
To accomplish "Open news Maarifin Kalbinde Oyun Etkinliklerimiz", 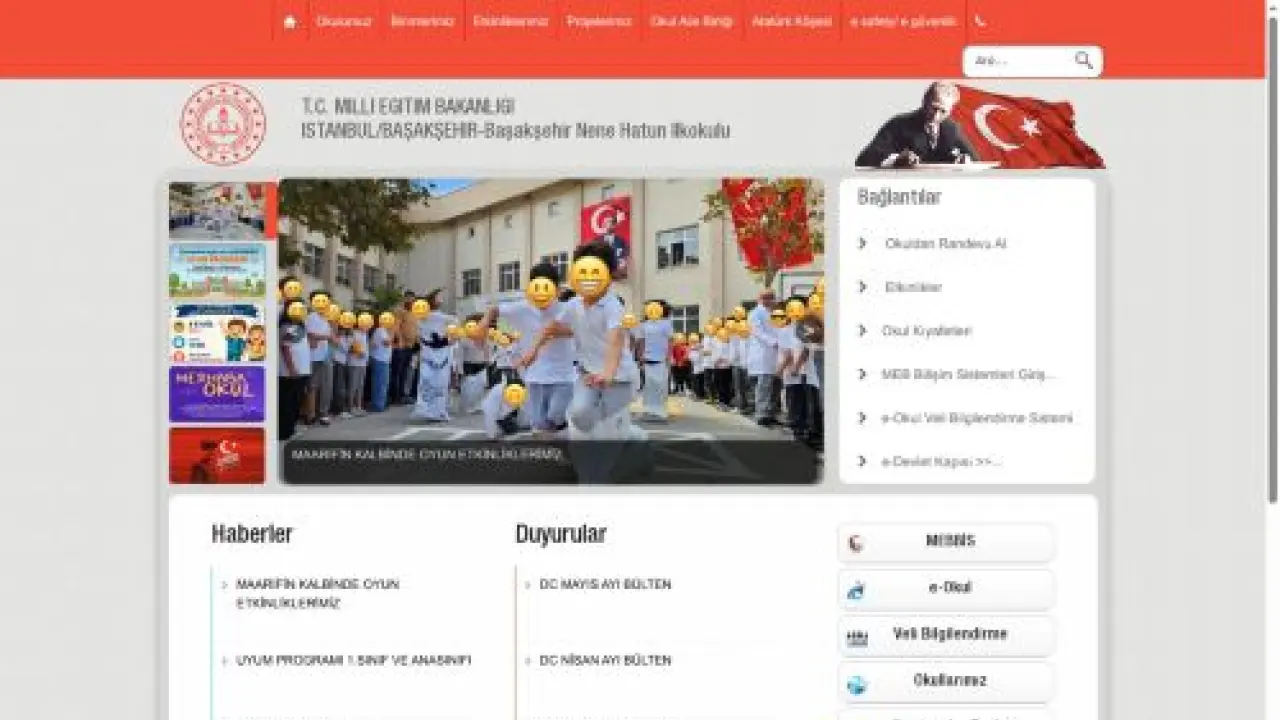I will click(318, 594).
